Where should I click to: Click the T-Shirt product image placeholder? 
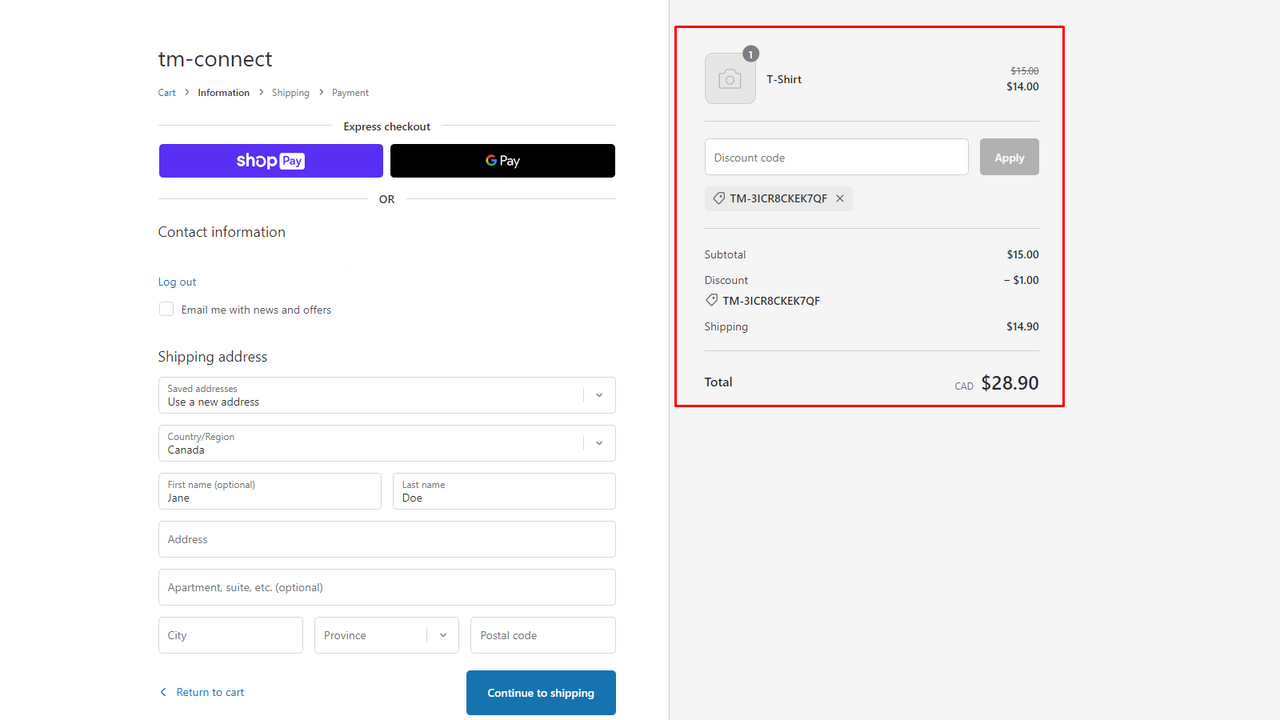pos(730,79)
